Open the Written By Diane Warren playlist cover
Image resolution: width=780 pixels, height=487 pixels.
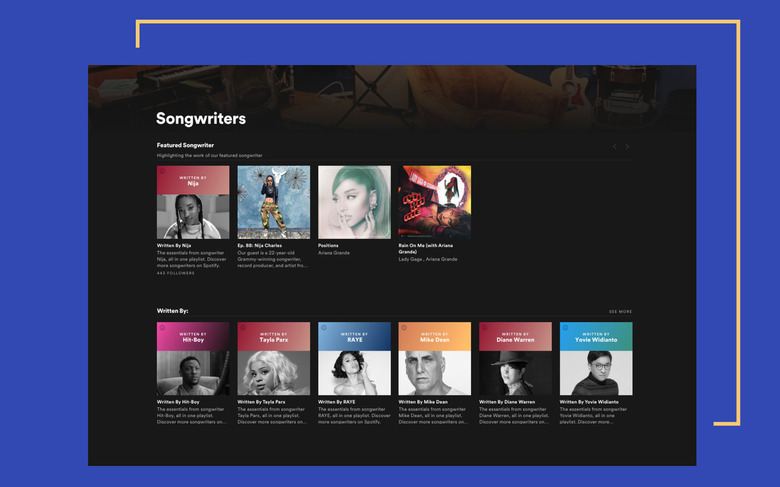tap(515, 358)
